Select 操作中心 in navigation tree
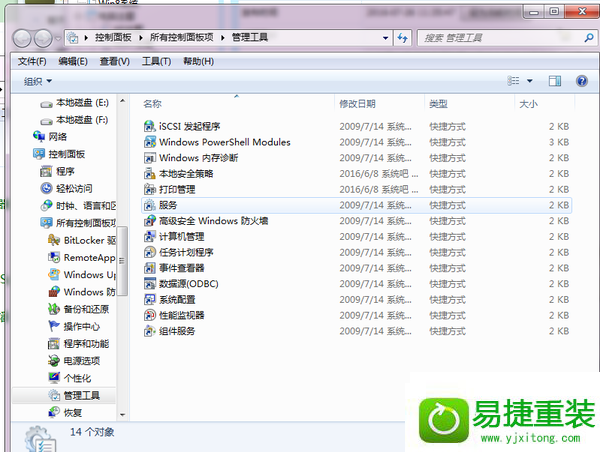Image resolution: width=600 pixels, height=452 pixels. [82, 326]
